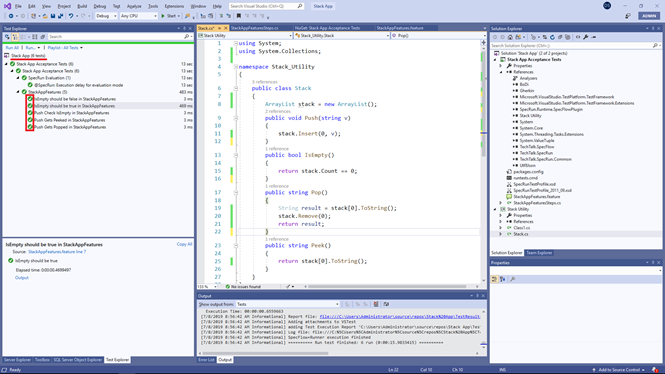
Task: Collapse the class Stack code block
Action: pyautogui.click(x=236, y=88)
